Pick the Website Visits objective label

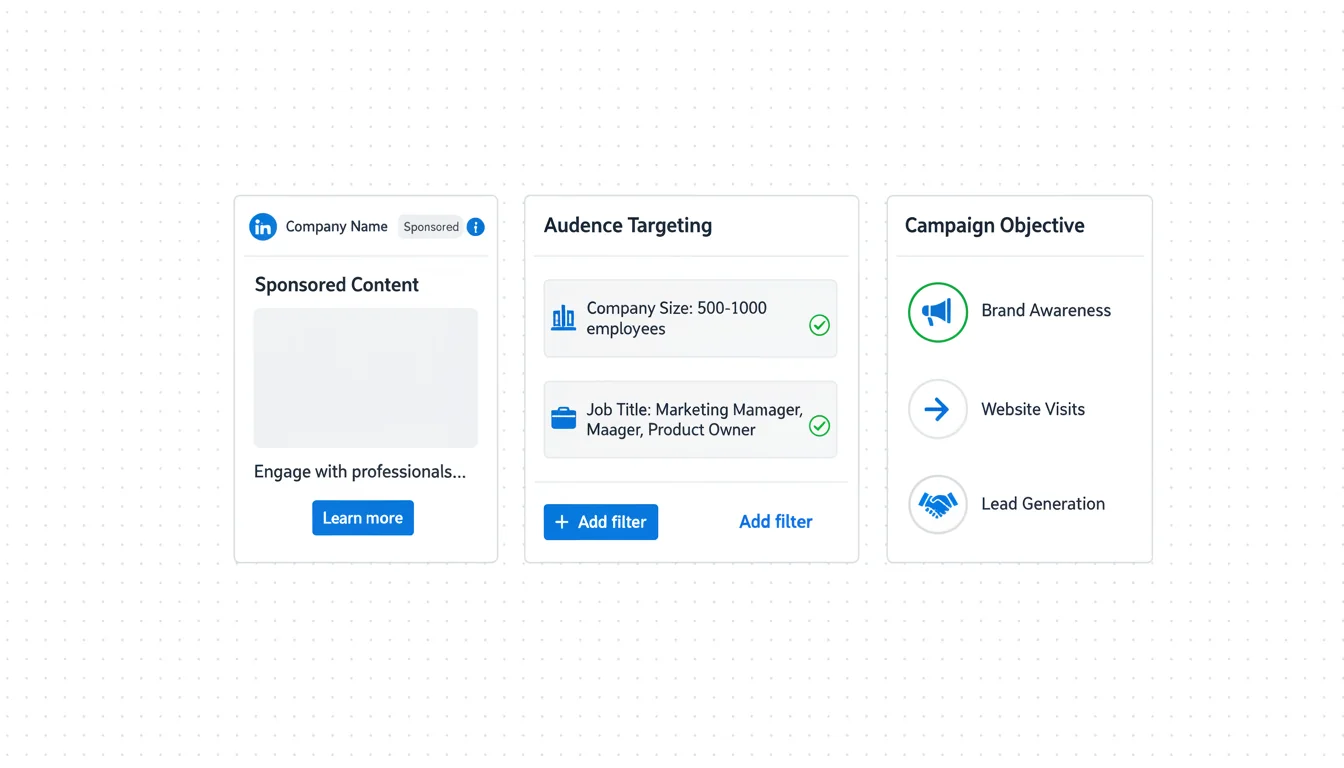tap(1032, 409)
